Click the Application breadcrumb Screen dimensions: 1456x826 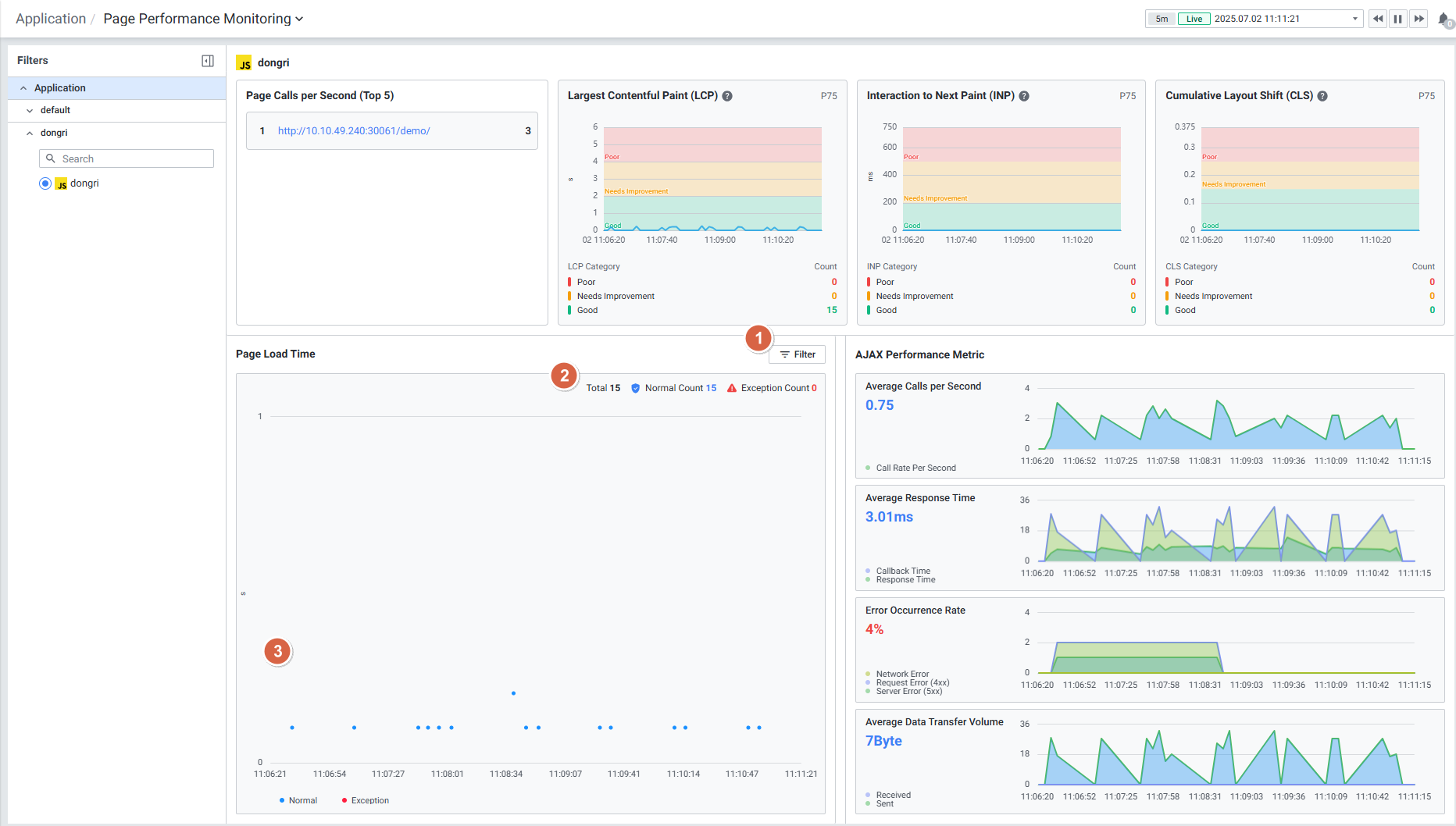pos(51,19)
